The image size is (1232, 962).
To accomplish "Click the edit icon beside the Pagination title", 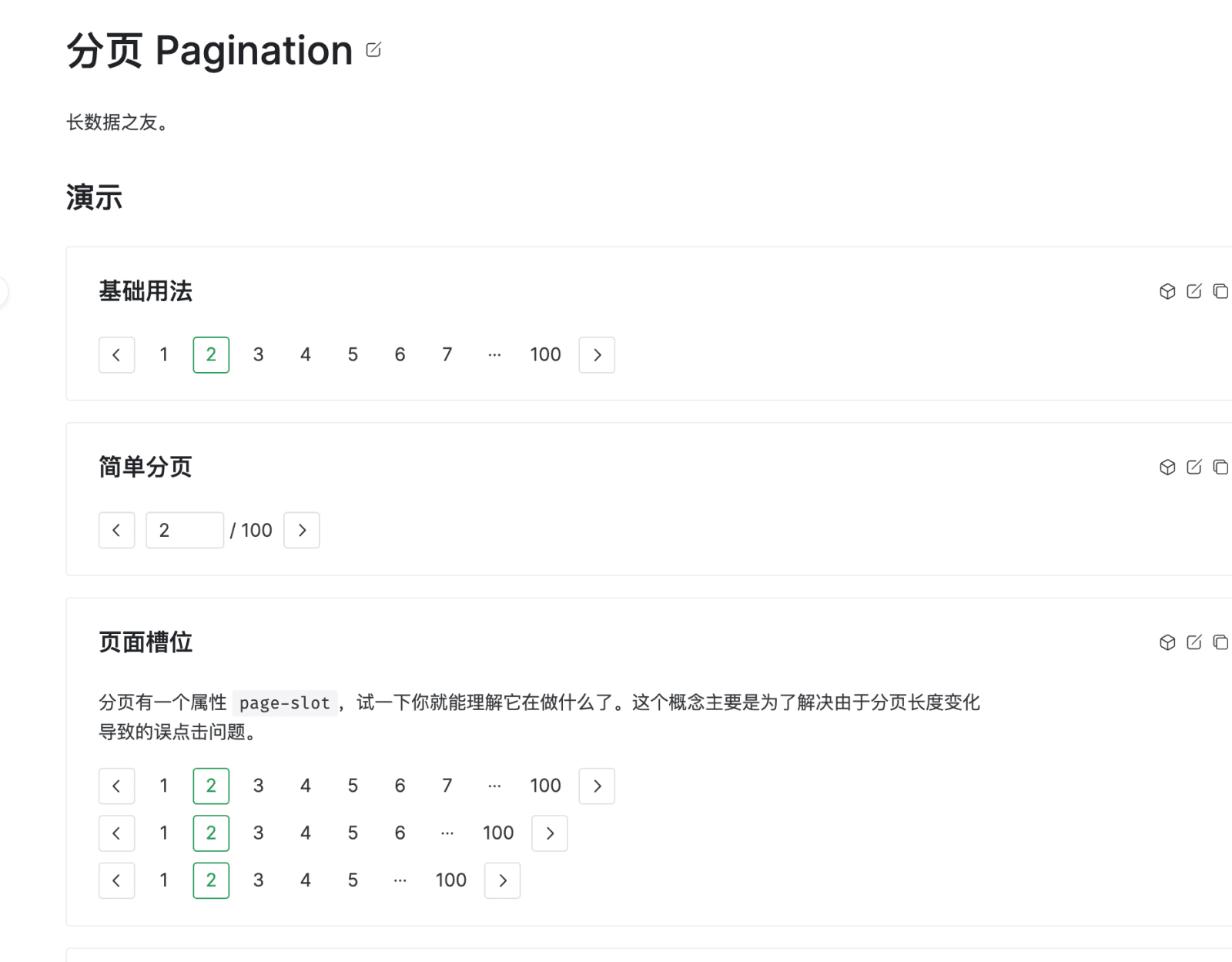I will (373, 50).
